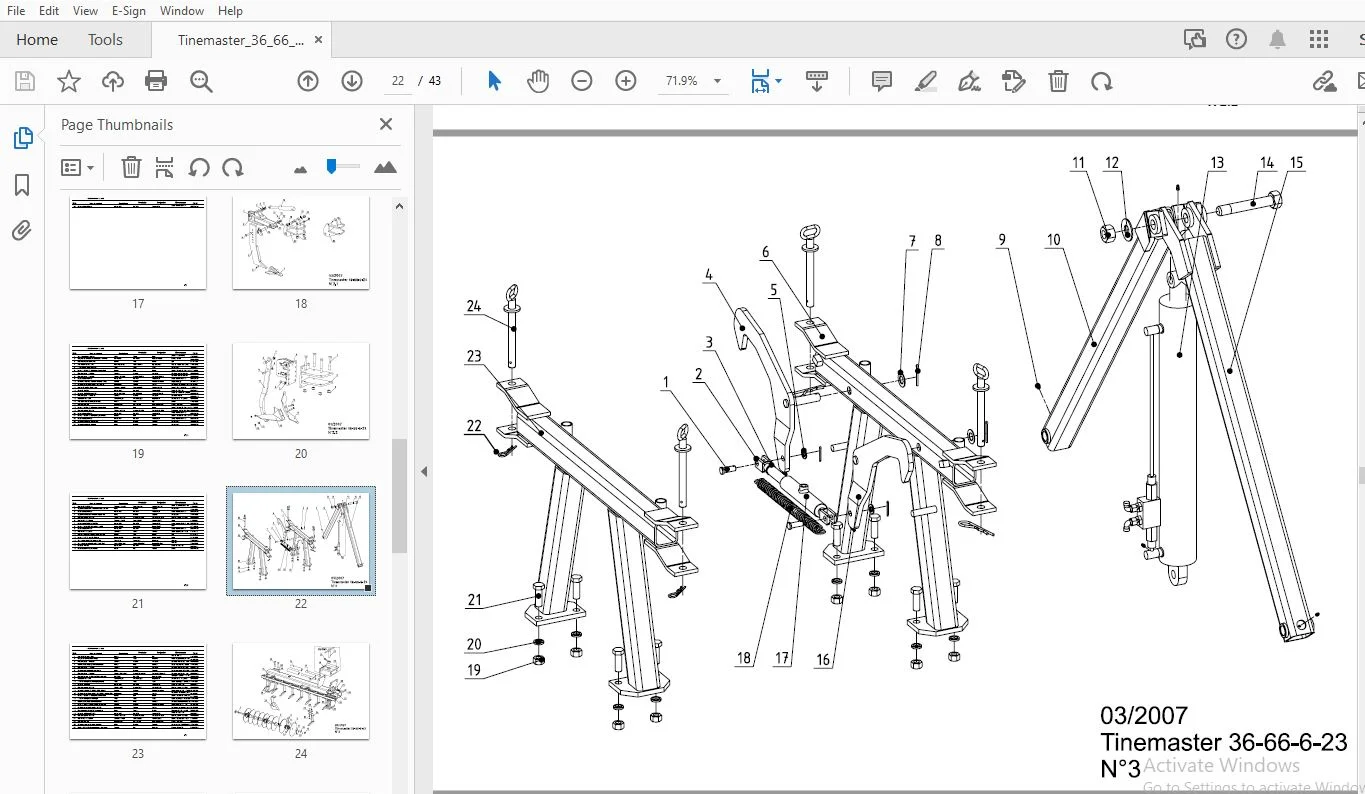Open the find text search tool
Viewport: 1365px width, 794px height.
tap(201, 81)
